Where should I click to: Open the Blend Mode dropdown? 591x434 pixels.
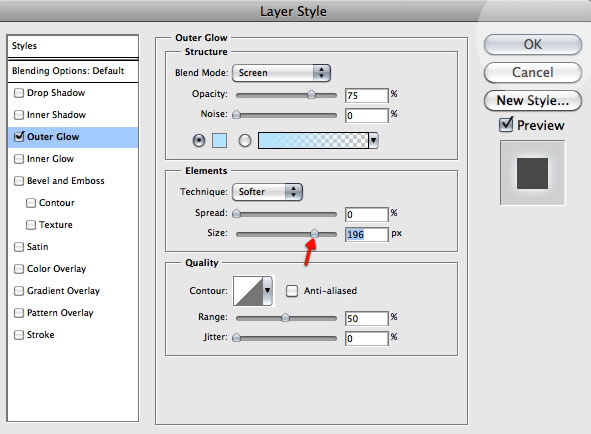281,73
